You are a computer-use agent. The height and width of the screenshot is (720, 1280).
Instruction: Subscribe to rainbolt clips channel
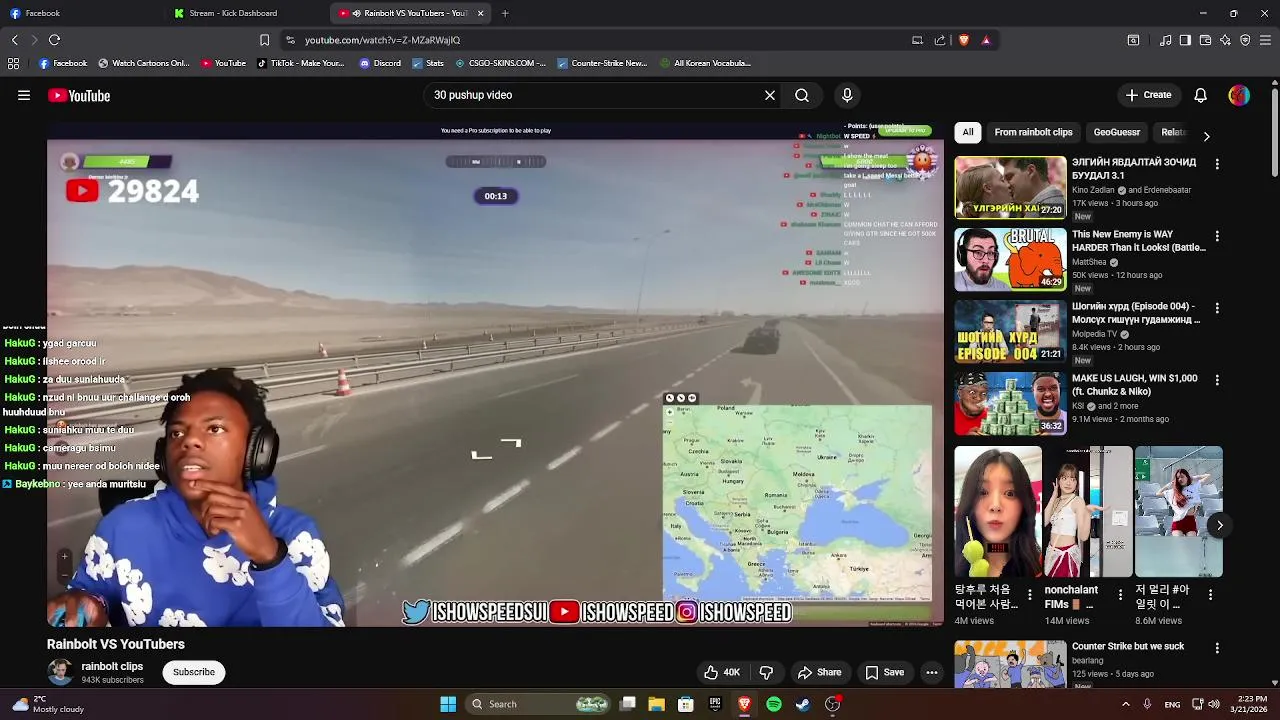coord(194,672)
